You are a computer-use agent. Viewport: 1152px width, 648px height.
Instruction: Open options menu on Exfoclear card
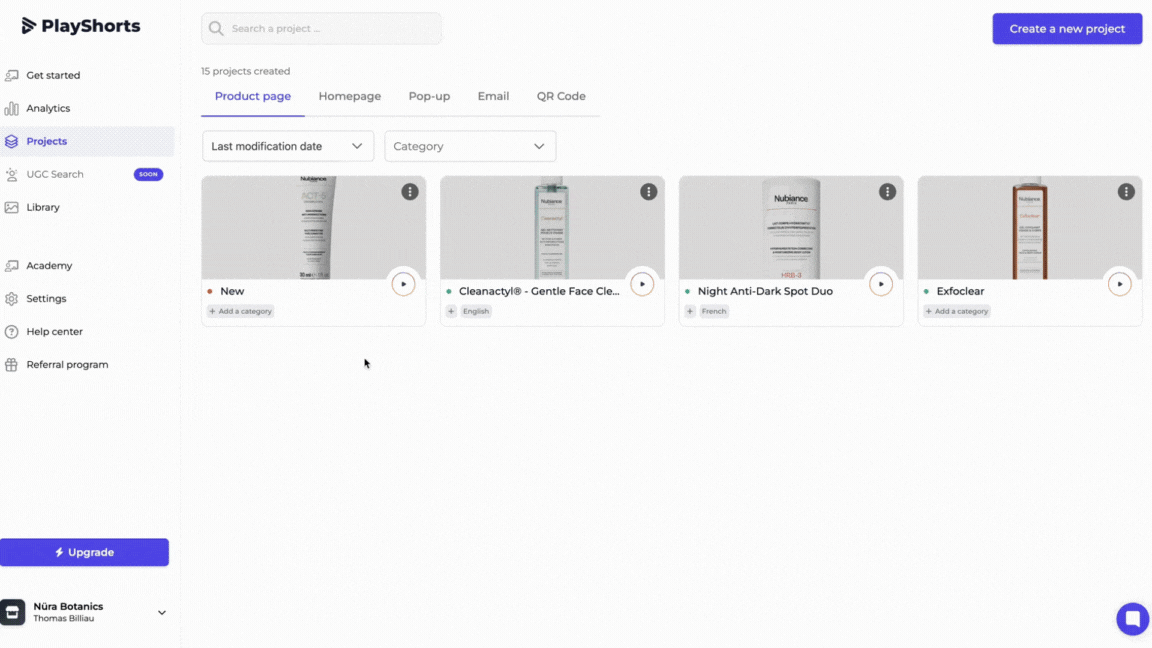pyautogui.click(x=1126, y=192)
